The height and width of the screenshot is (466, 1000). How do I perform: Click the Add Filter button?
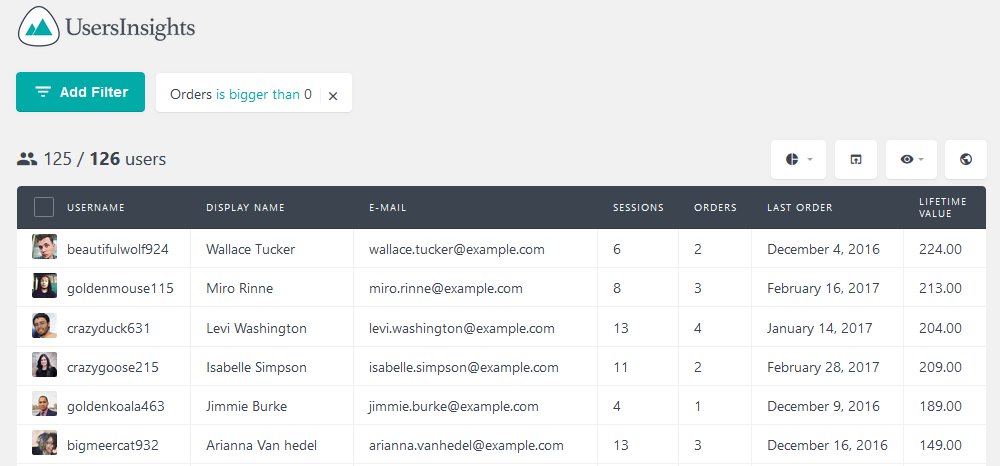tap(80, 92)
